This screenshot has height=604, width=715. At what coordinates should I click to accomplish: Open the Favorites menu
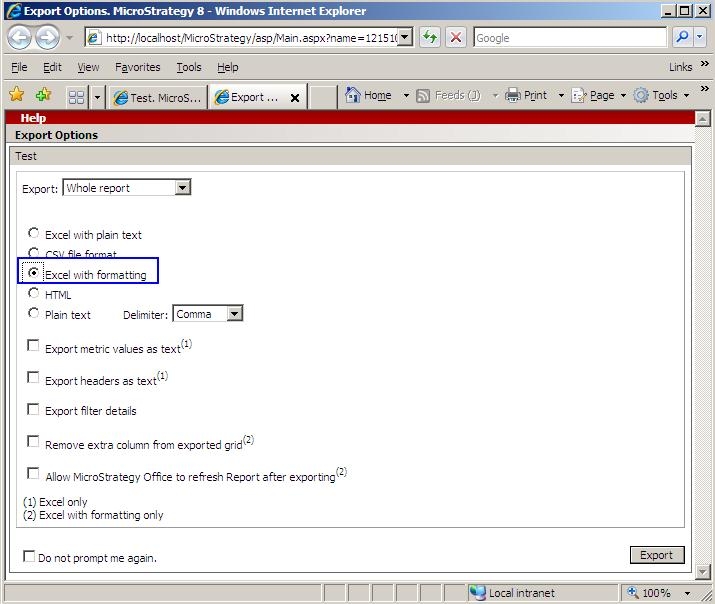(137, 67)
